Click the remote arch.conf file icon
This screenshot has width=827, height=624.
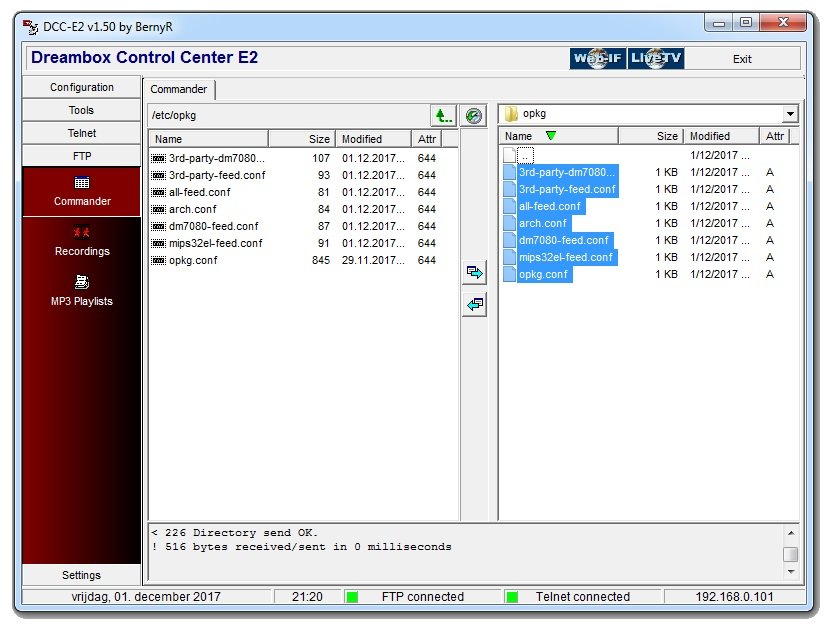[x=158, y=209]
